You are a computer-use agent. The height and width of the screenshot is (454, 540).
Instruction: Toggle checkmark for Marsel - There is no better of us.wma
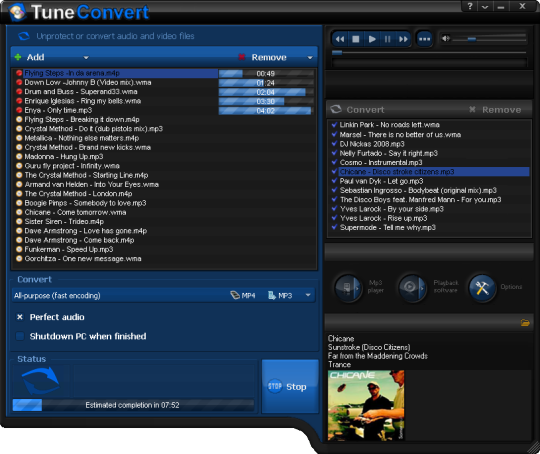(334, 134)
